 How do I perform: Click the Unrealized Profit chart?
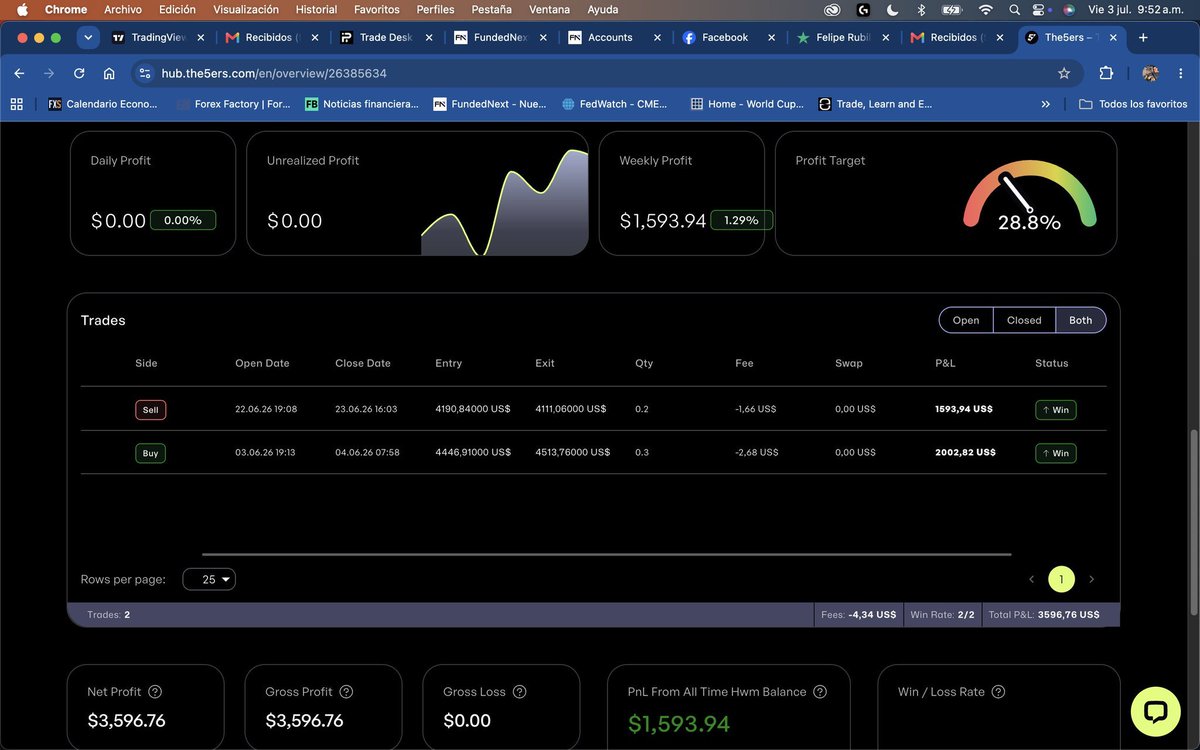[505, 203]
